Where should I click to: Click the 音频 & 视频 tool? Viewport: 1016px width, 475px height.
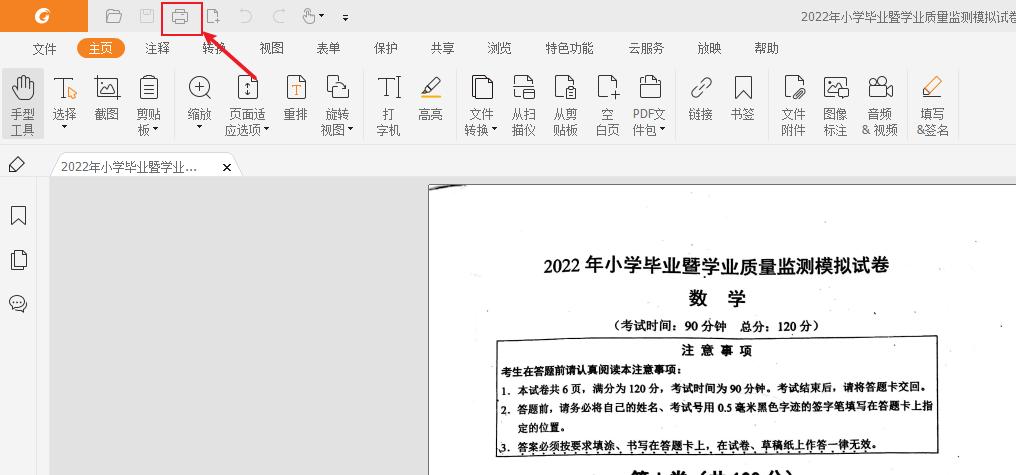point(880,105)
